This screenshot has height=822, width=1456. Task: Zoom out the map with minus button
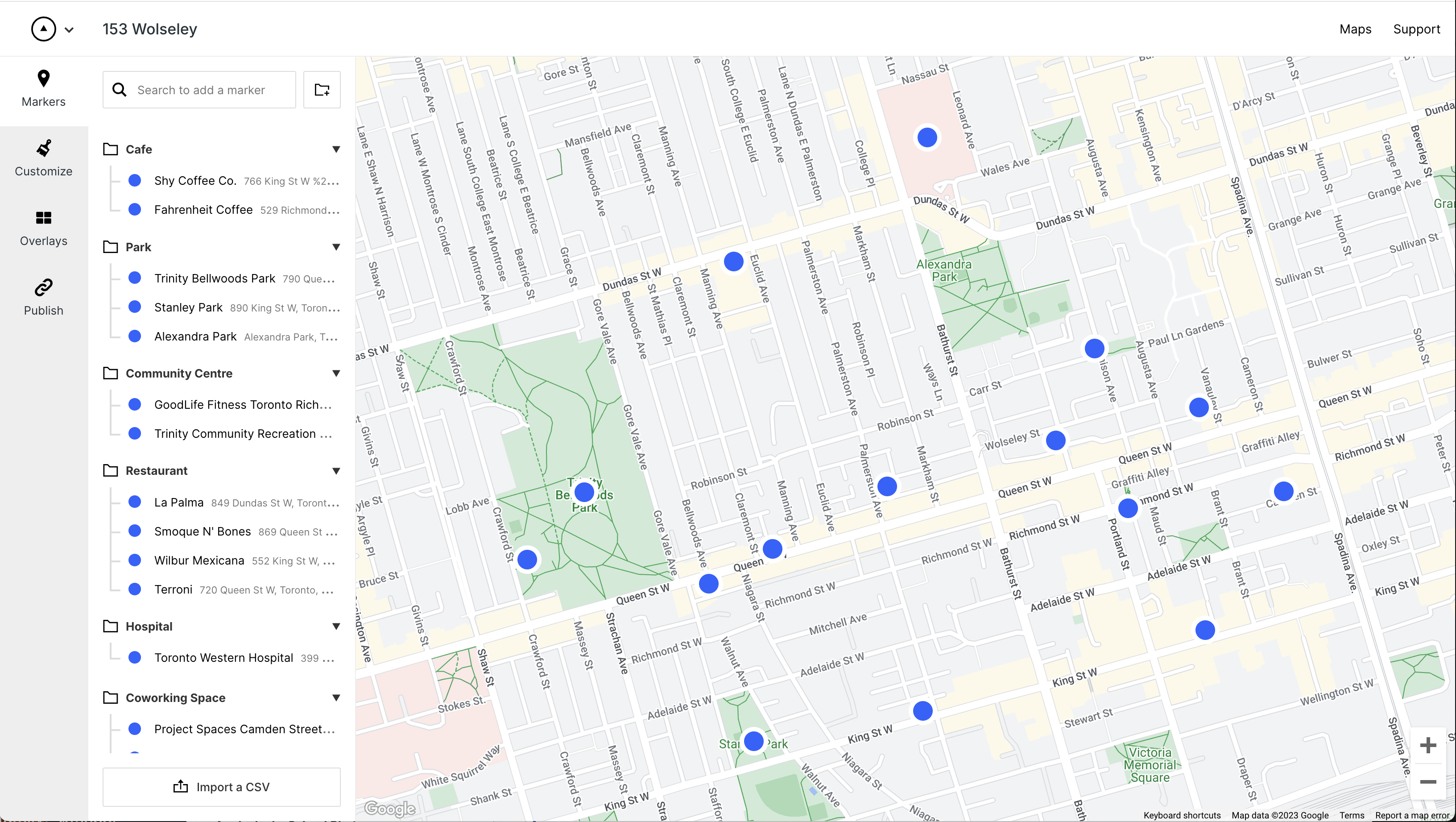tap(1428, 782)
